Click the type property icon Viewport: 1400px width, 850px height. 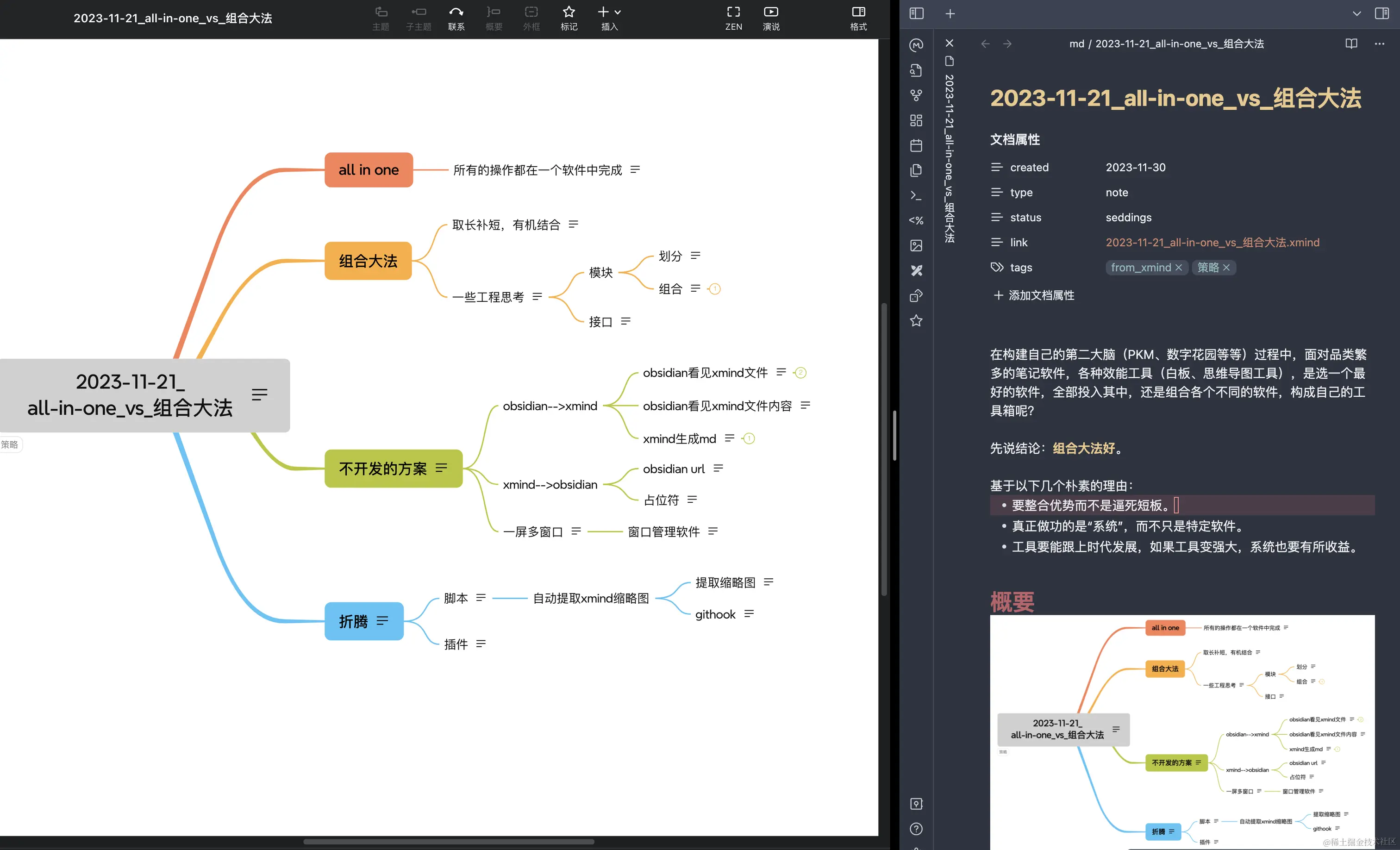(x=997, y=193)
